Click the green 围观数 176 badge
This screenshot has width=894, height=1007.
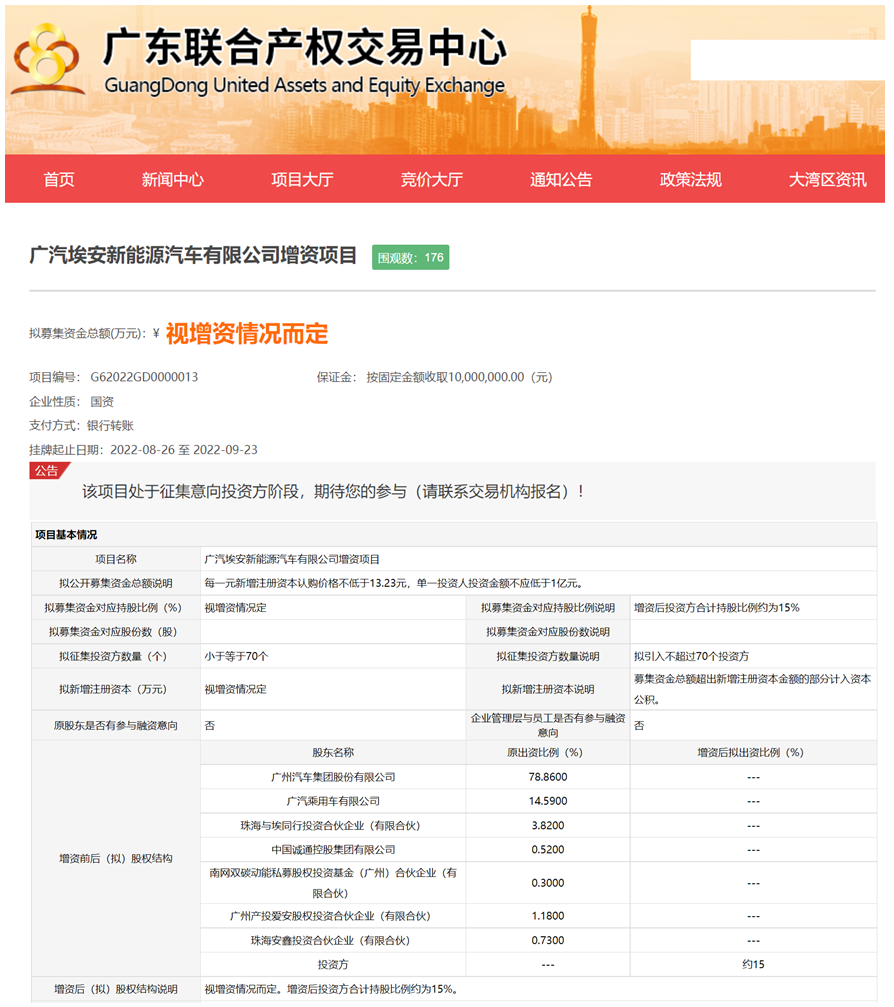[x=410, y=258]
